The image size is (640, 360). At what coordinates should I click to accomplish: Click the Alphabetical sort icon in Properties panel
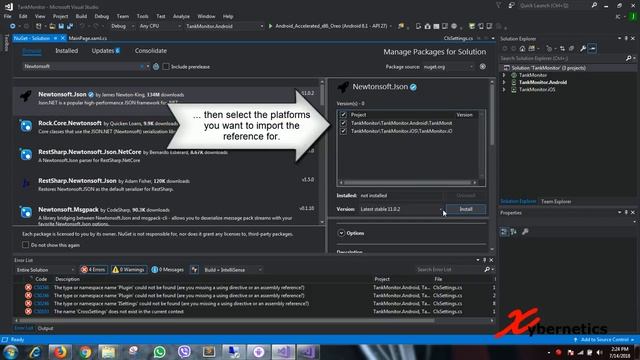pos(513,232)
